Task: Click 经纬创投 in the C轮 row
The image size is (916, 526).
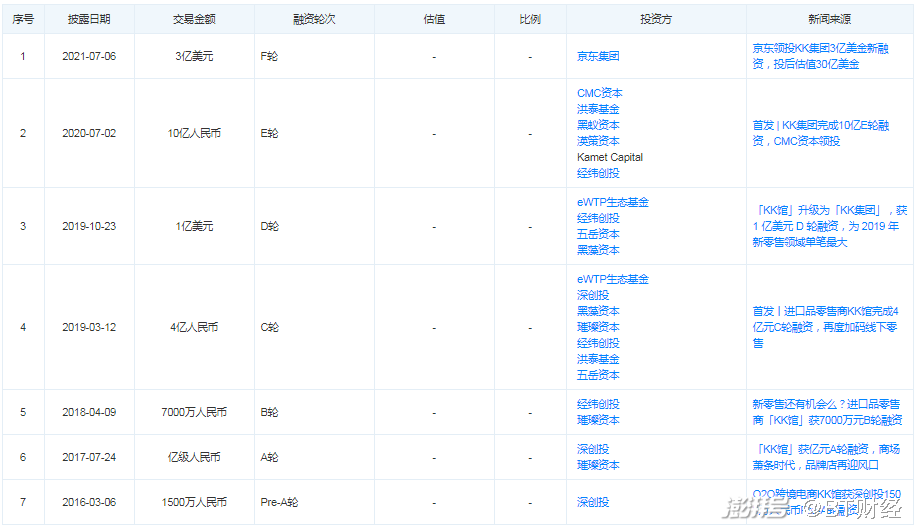Action: 598,343
